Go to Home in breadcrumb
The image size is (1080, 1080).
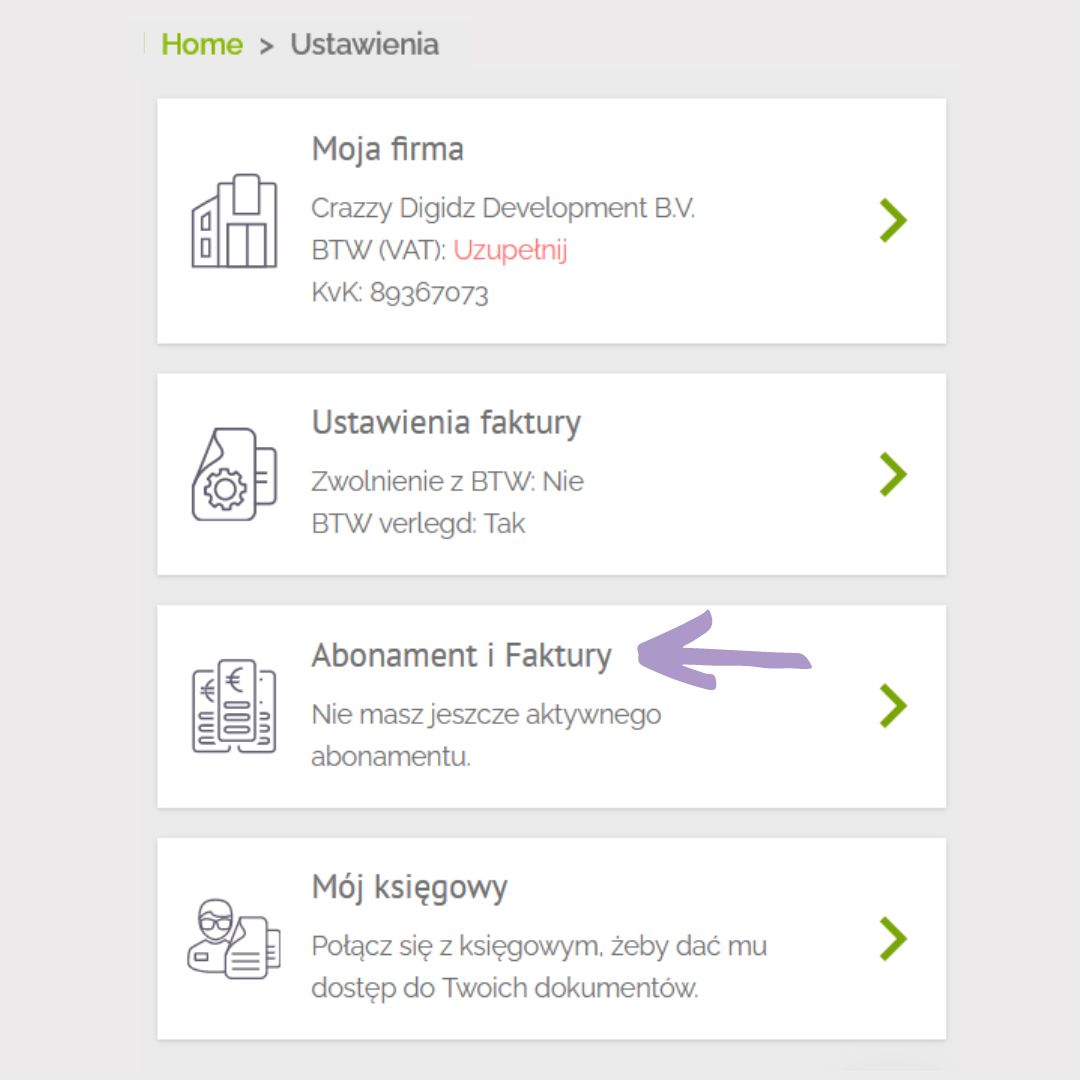[201, 45]
